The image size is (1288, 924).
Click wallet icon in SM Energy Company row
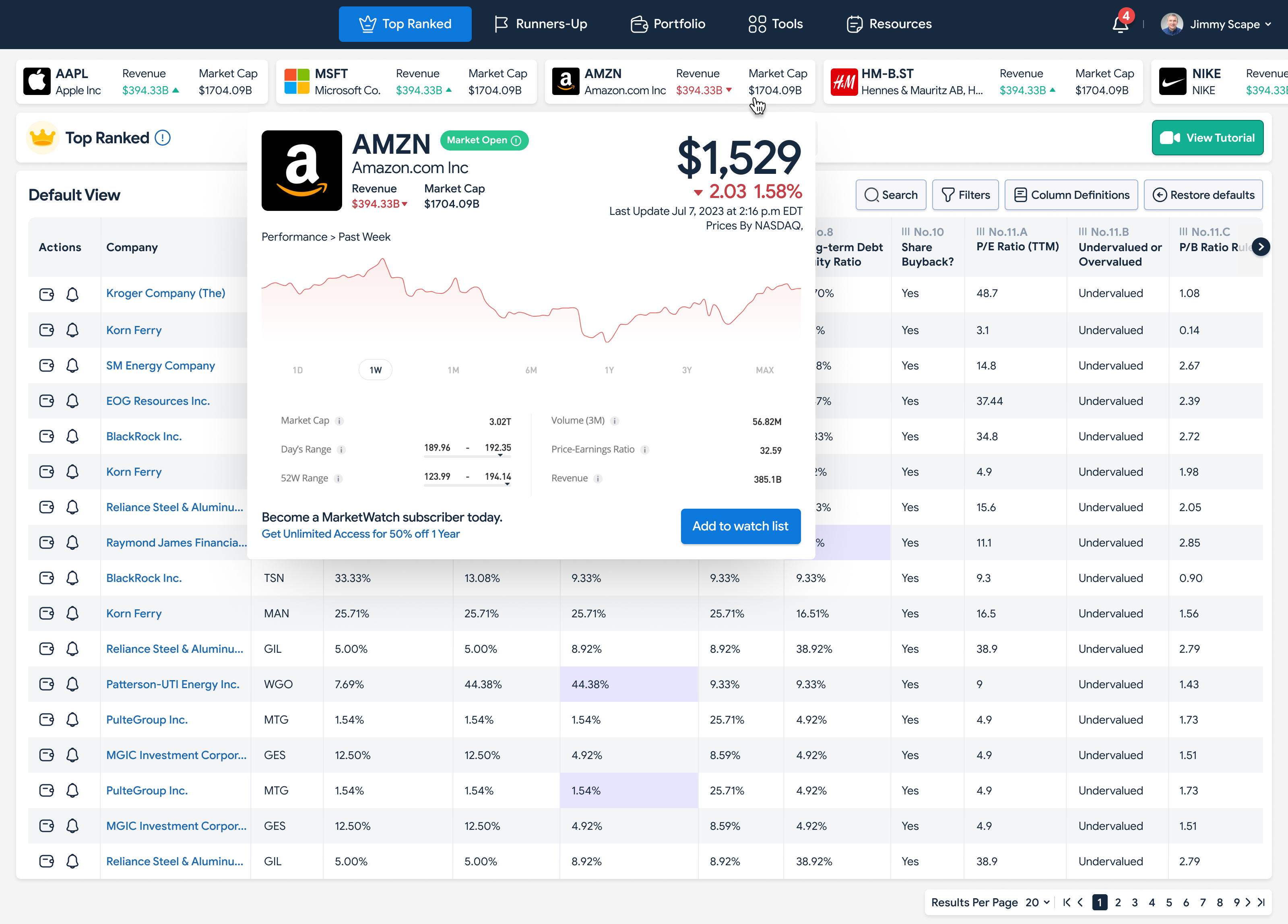click(47, 365)
